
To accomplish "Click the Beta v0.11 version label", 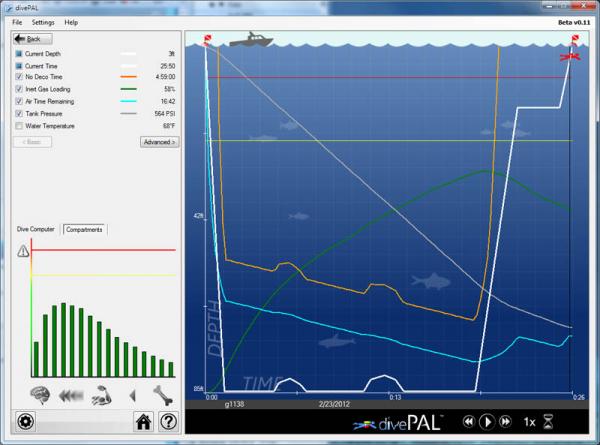I will pos(574,22).
